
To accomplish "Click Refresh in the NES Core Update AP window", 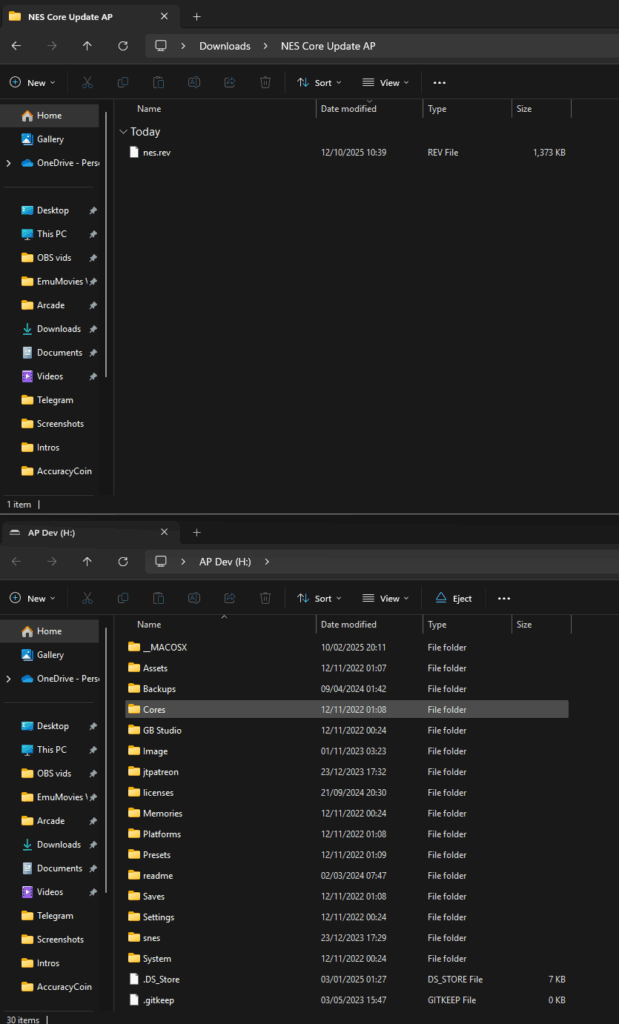I will coord(123,46).
